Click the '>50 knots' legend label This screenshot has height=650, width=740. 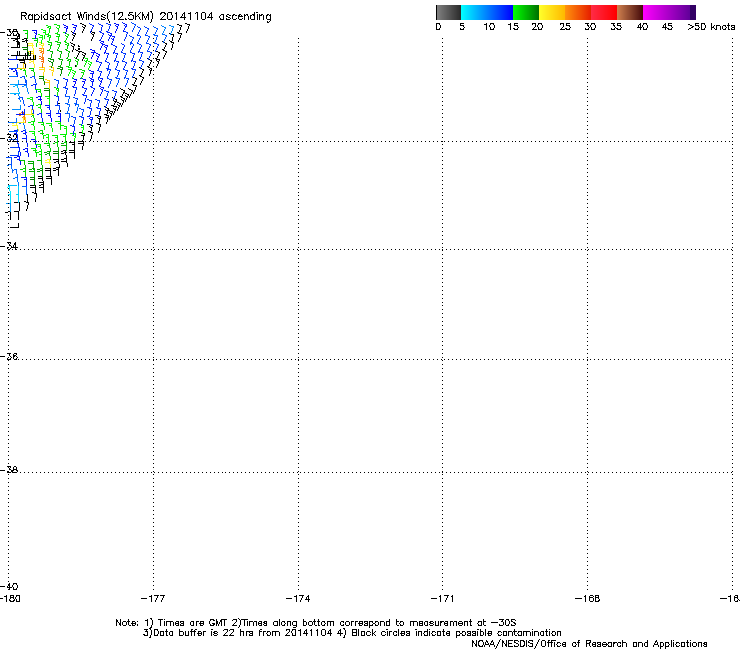(x=711, y=27)
